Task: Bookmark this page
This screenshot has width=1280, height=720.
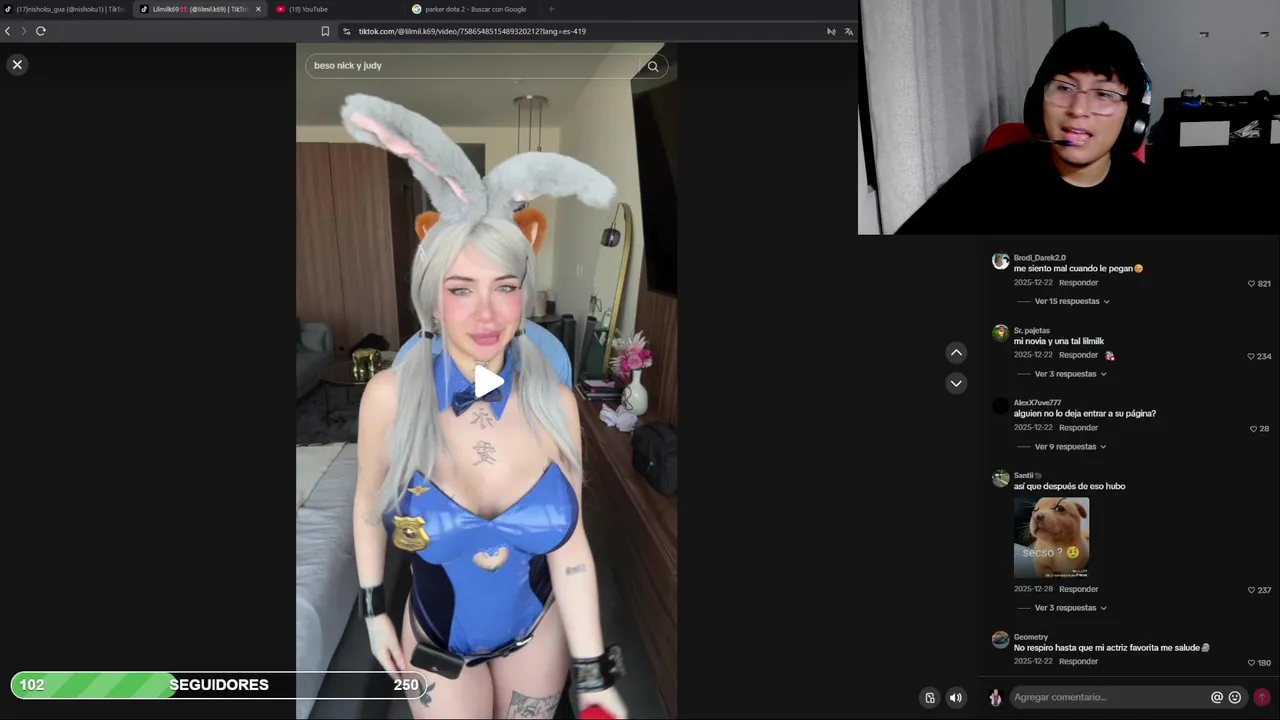Action: pos(325,31)
